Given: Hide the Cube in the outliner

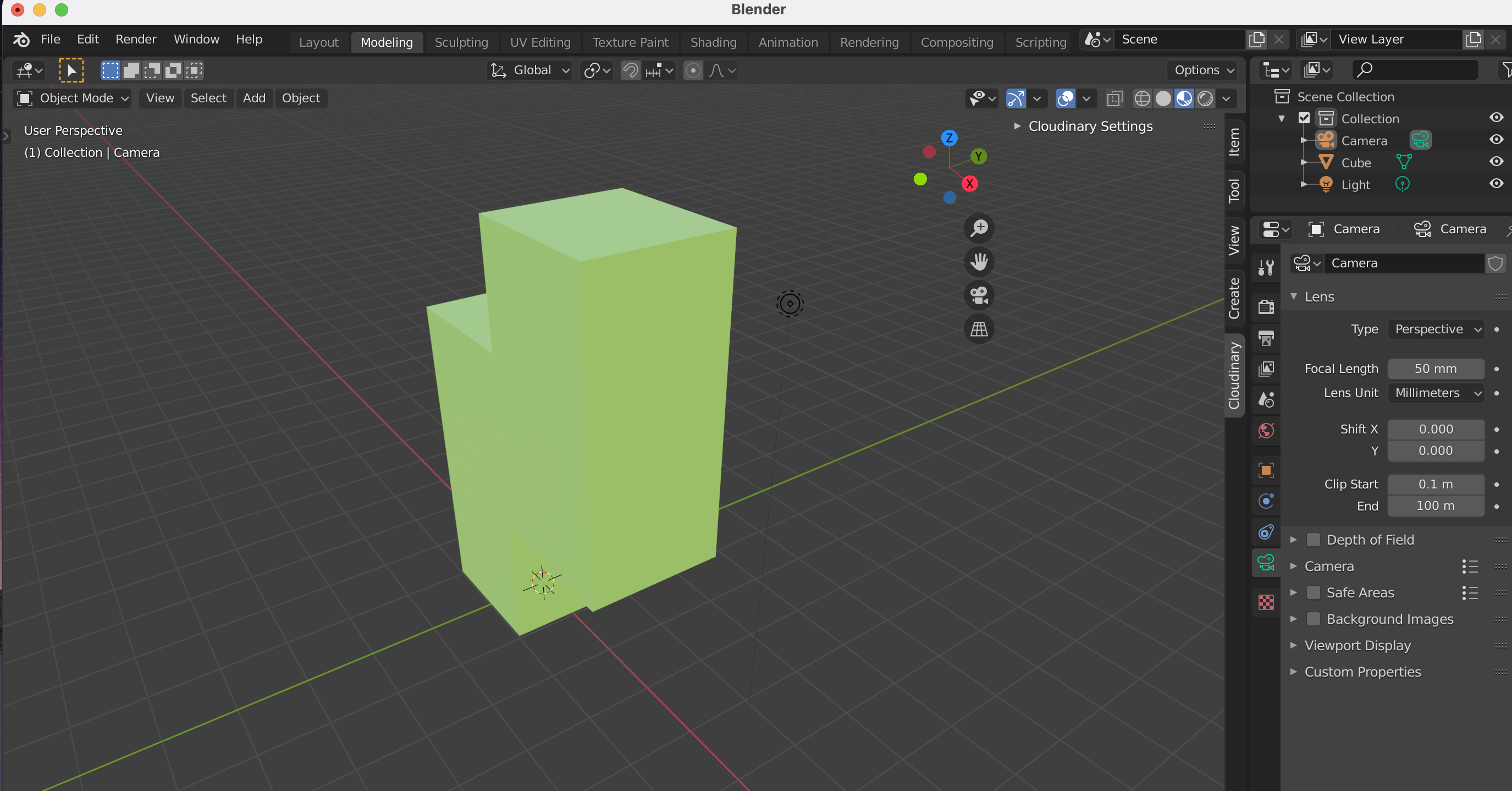Looking at the screenshot, I should pos(1496,162).
